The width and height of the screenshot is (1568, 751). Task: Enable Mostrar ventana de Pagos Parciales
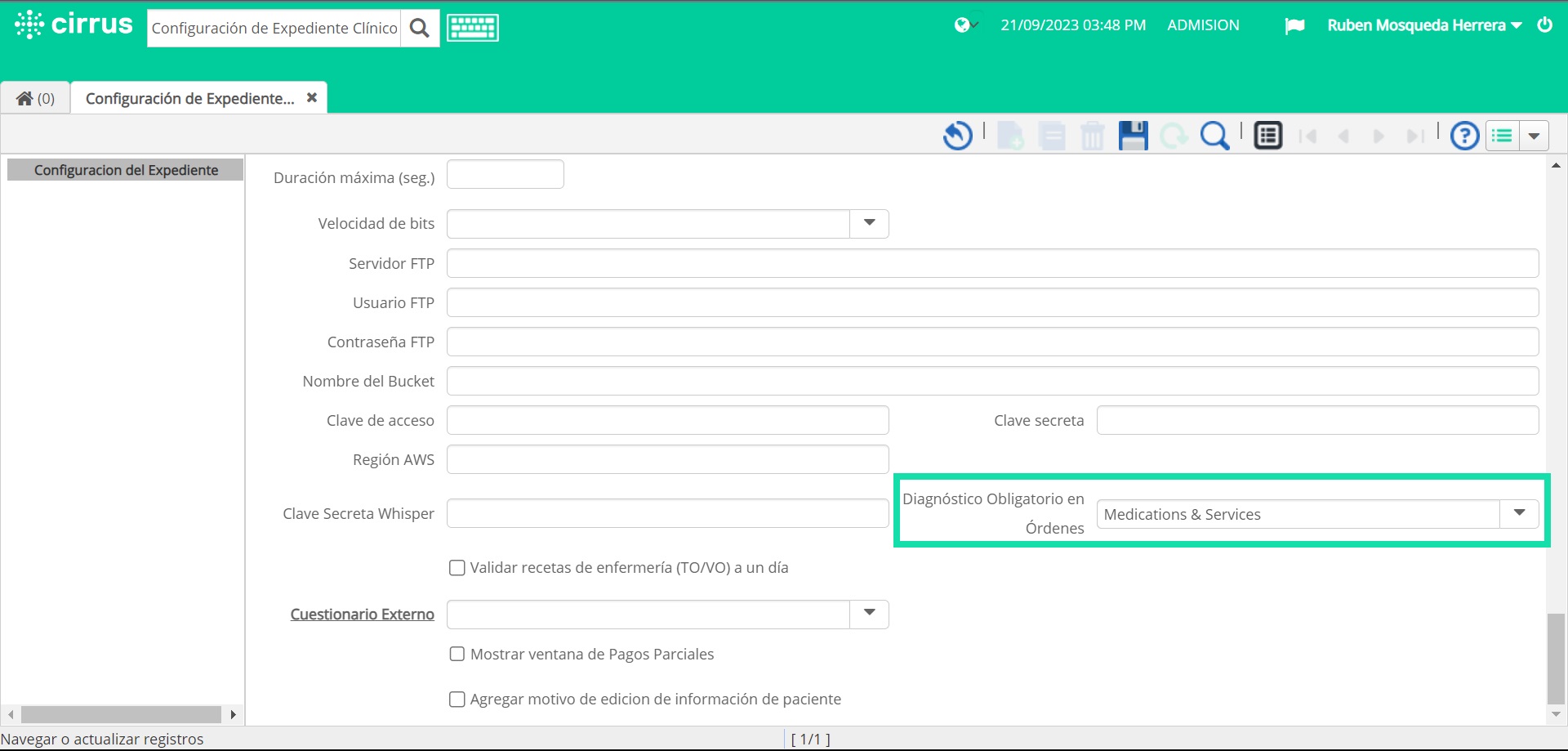(x=457, y=654)
